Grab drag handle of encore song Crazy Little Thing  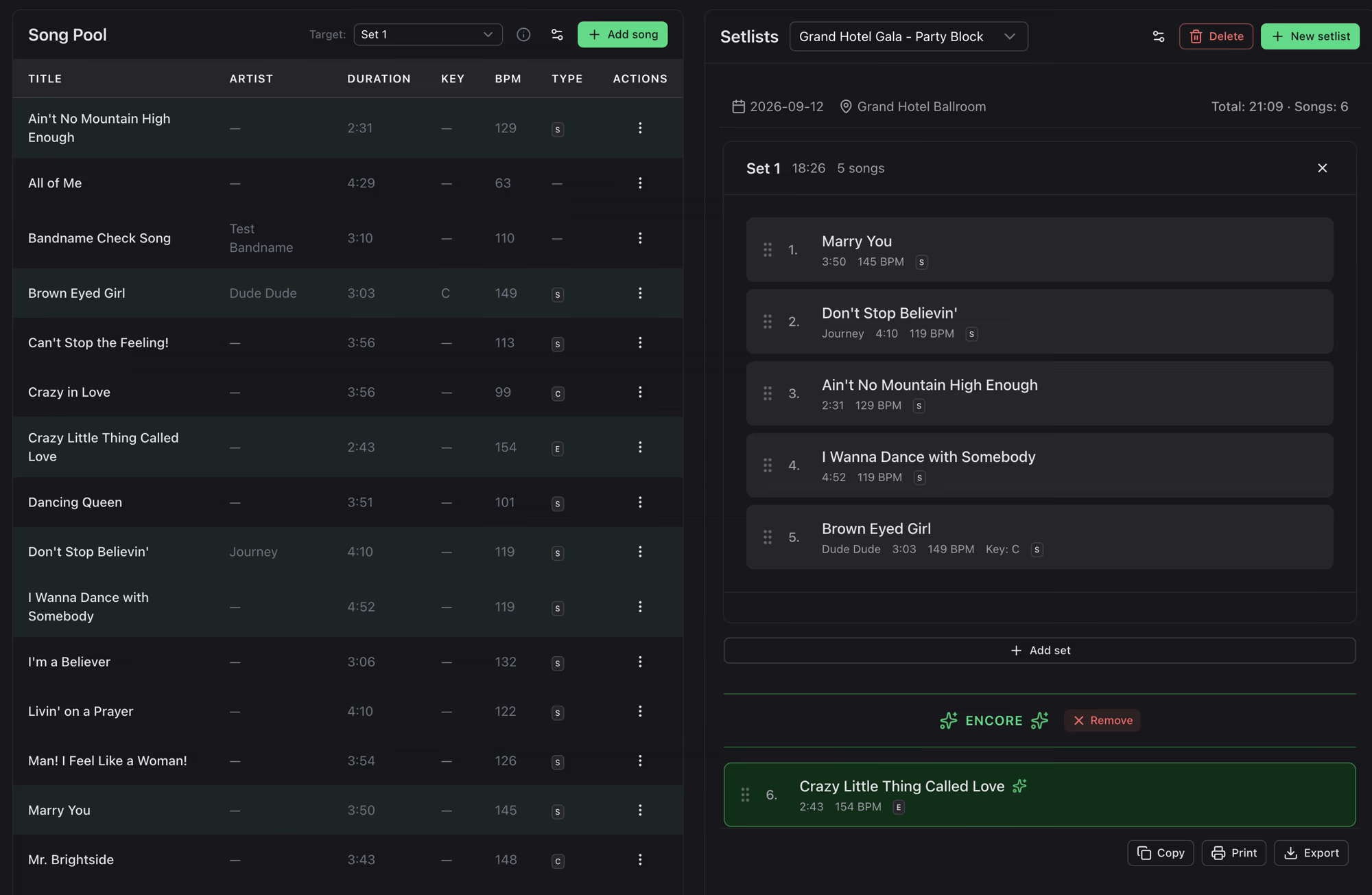745,795
